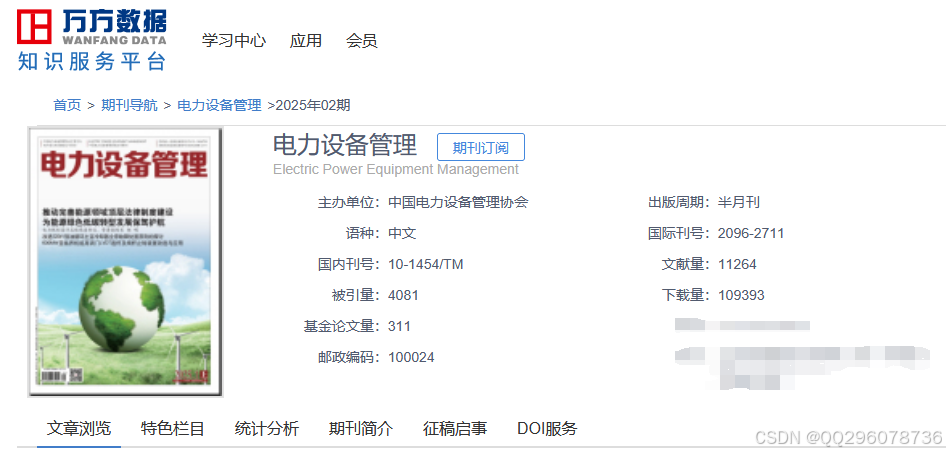Click the publication cycle value 半月刊
This screenshot has height=453, width=946.
tap(738, 203)
